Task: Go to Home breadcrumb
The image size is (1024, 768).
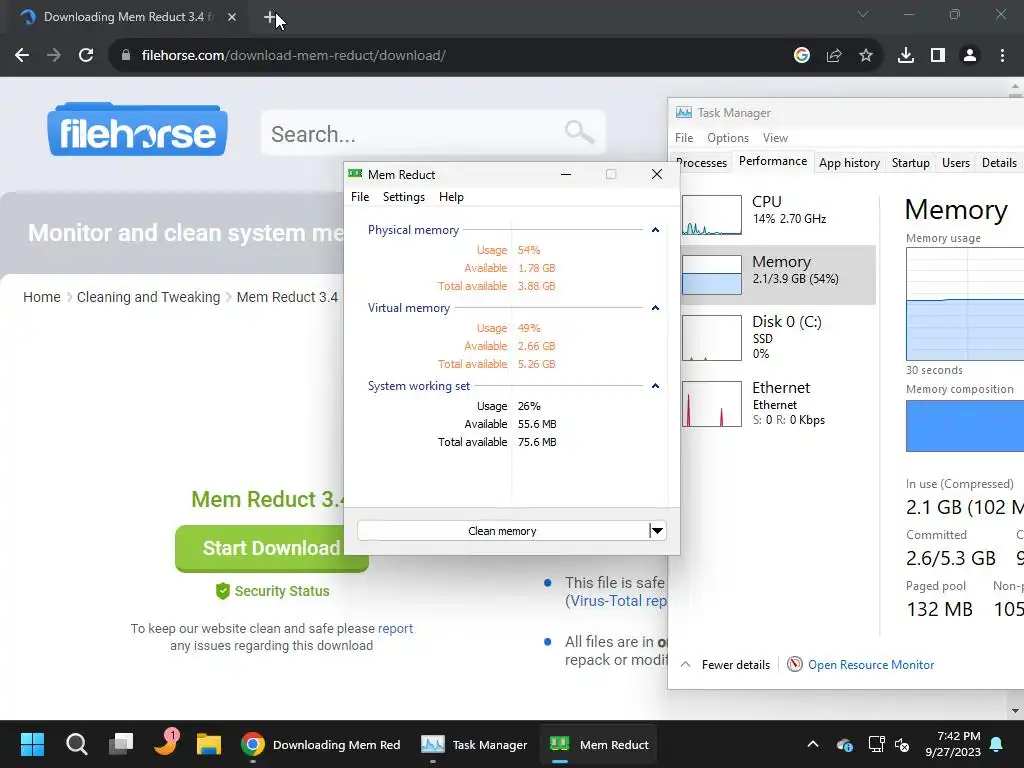Action: (x=42, y=297)
